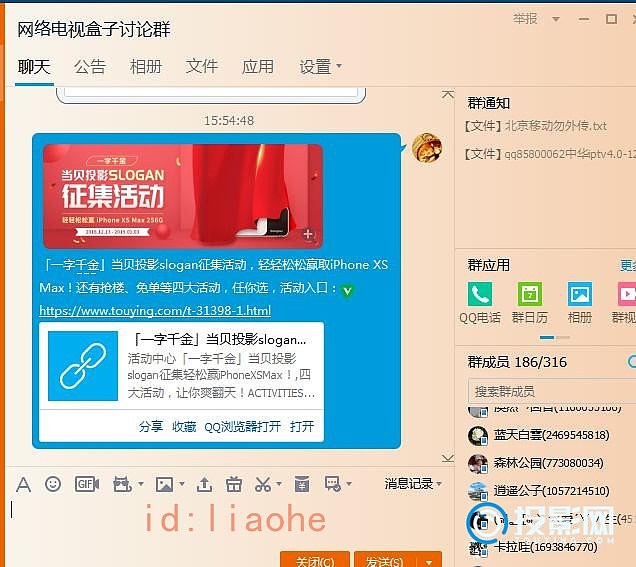
Task: Open the dropdown arrow next to 举报
Action: (556, 19)
